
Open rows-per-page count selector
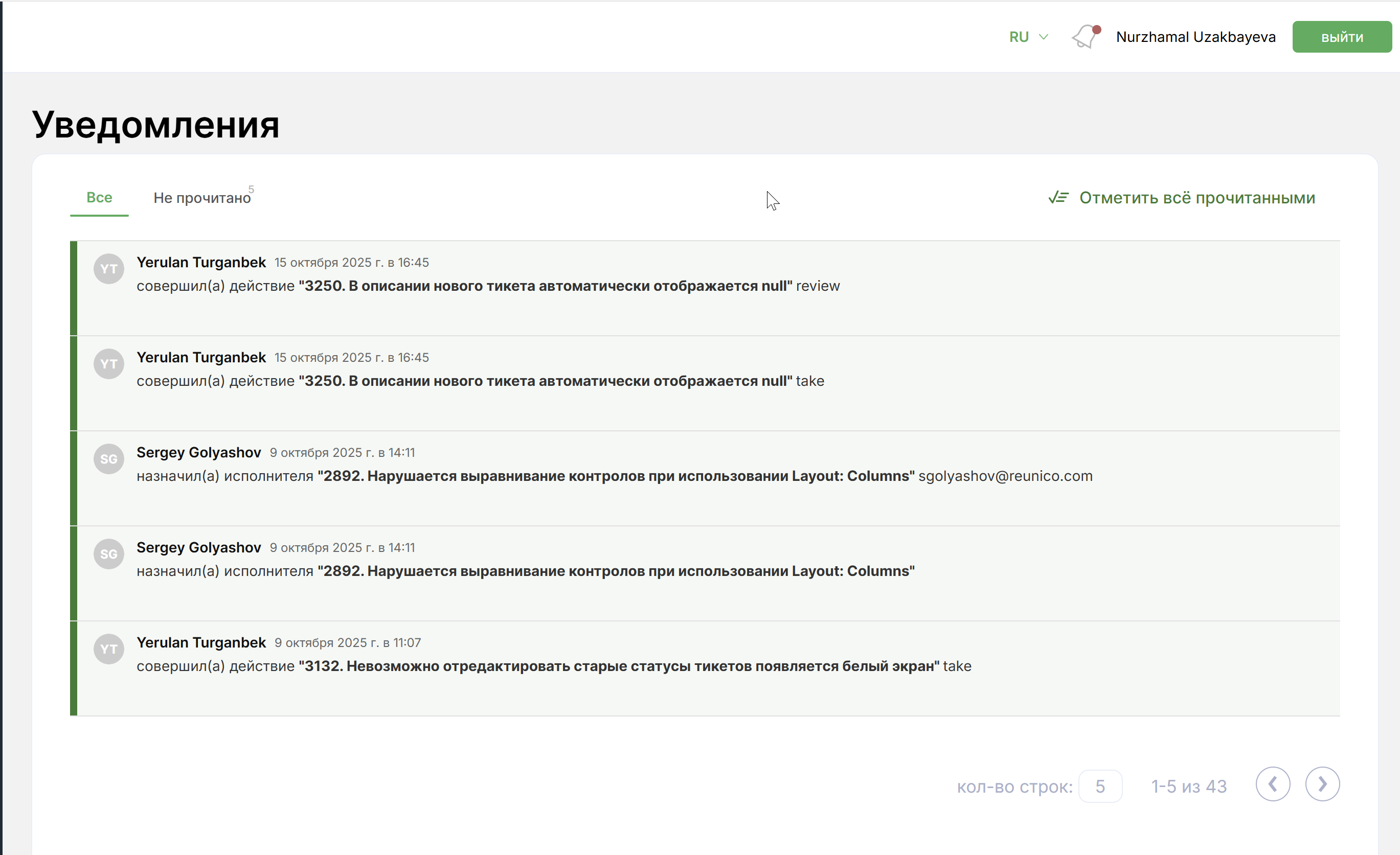1100,787
